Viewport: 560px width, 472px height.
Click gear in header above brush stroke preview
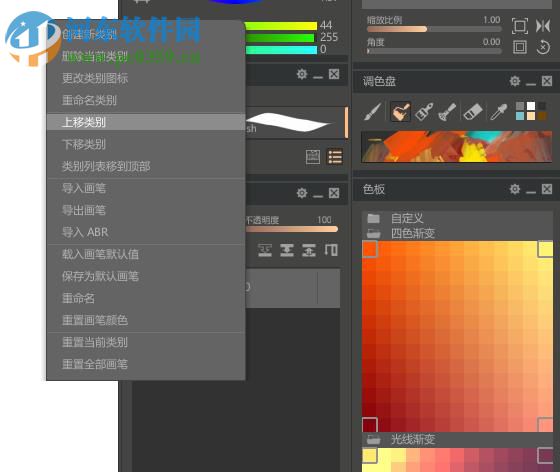pos(302,74)
